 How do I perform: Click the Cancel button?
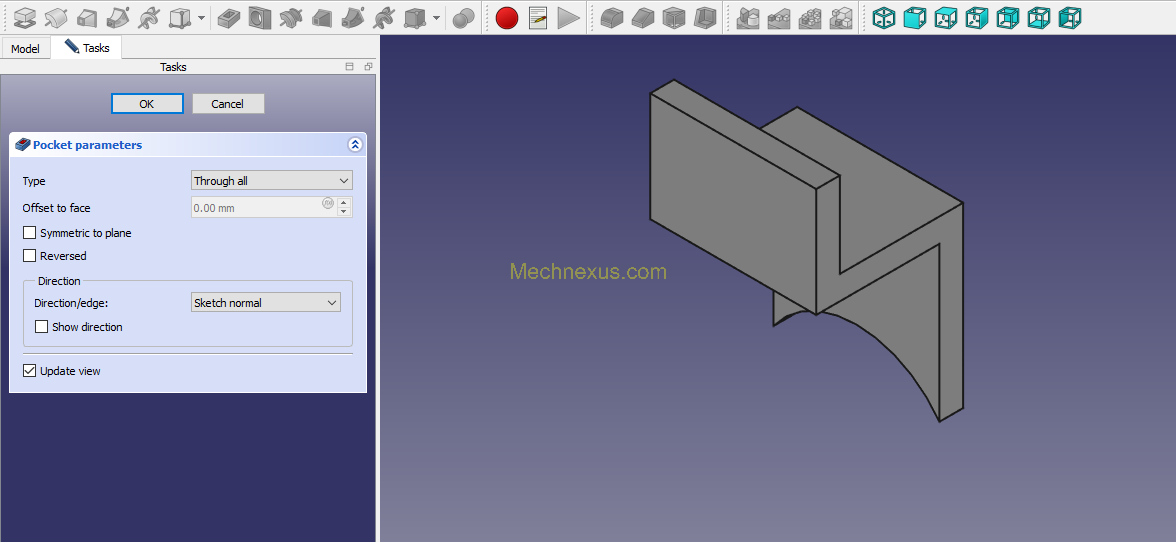click(228, 103)
